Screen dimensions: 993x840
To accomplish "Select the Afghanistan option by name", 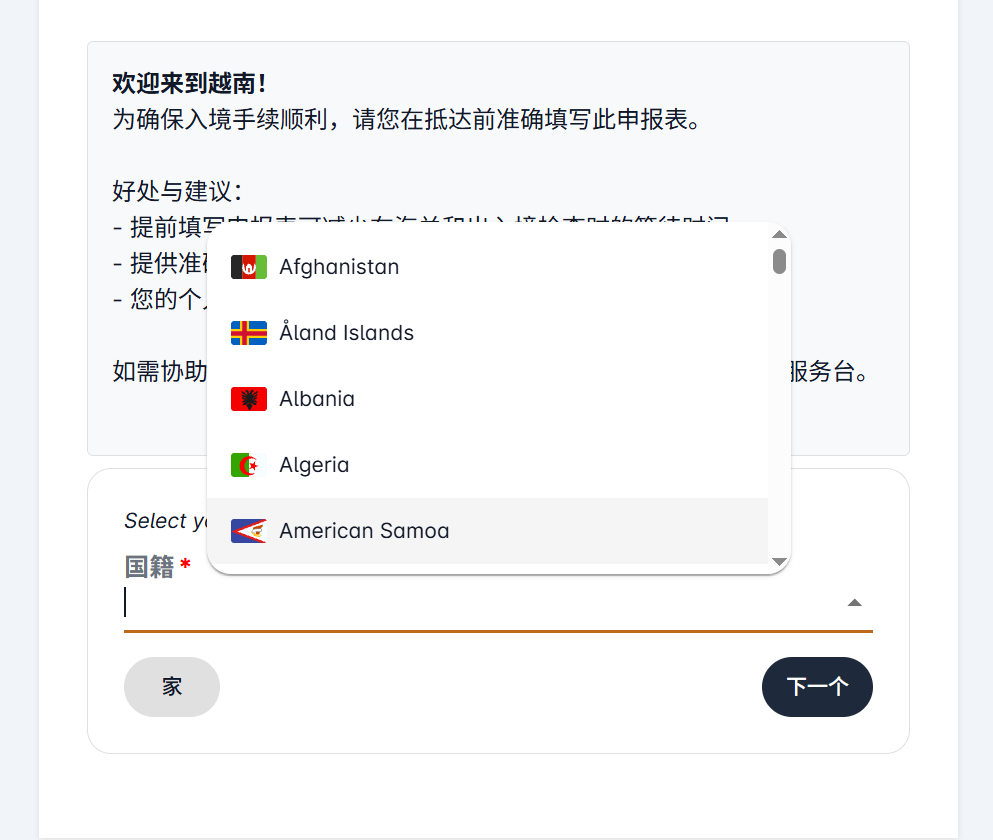I will (x=339, y=267).
